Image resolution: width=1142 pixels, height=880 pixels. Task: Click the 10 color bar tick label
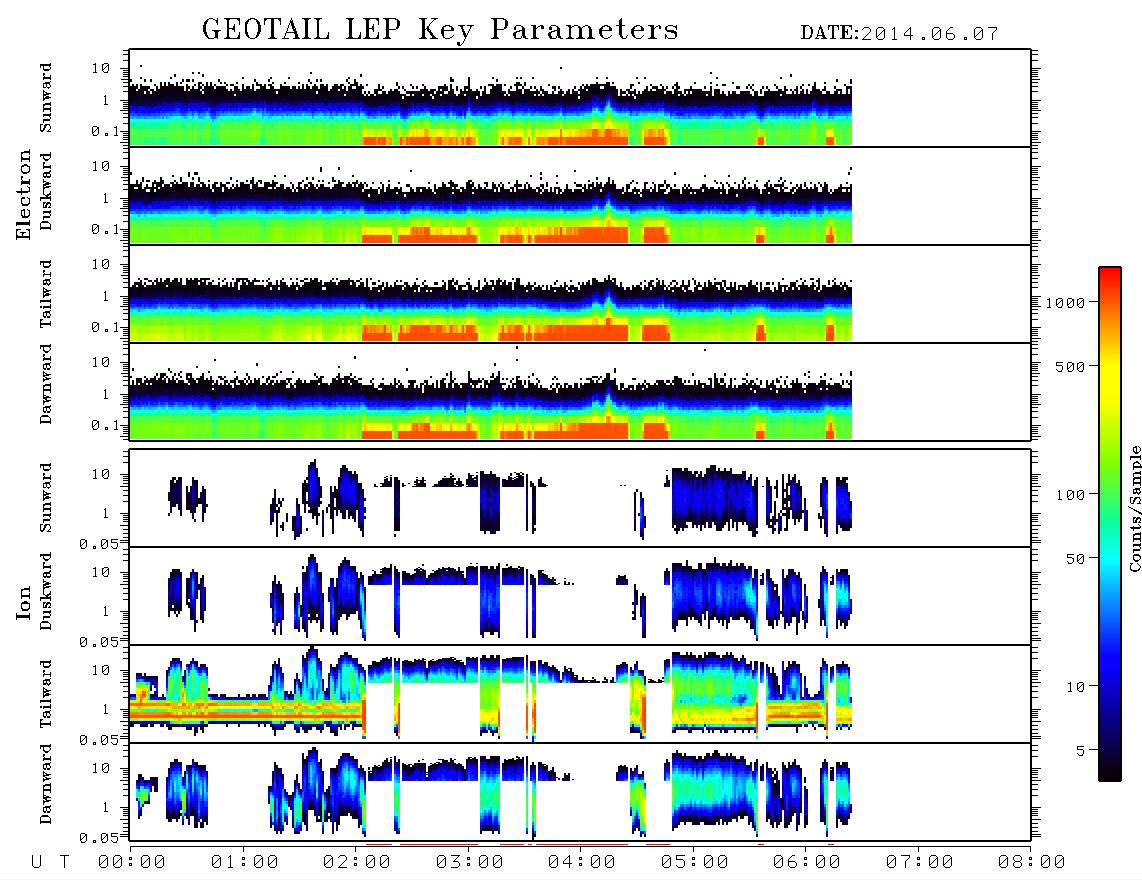tap(1075, 687)
